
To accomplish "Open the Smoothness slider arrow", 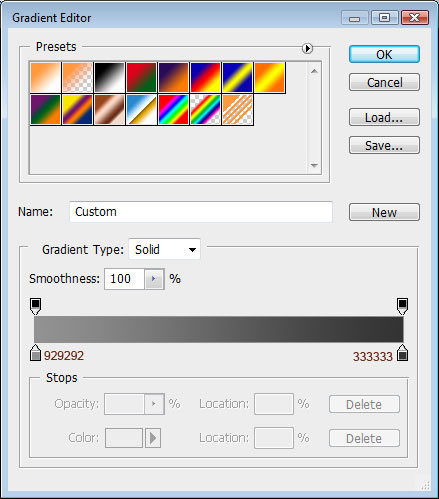I will (154, 279).
